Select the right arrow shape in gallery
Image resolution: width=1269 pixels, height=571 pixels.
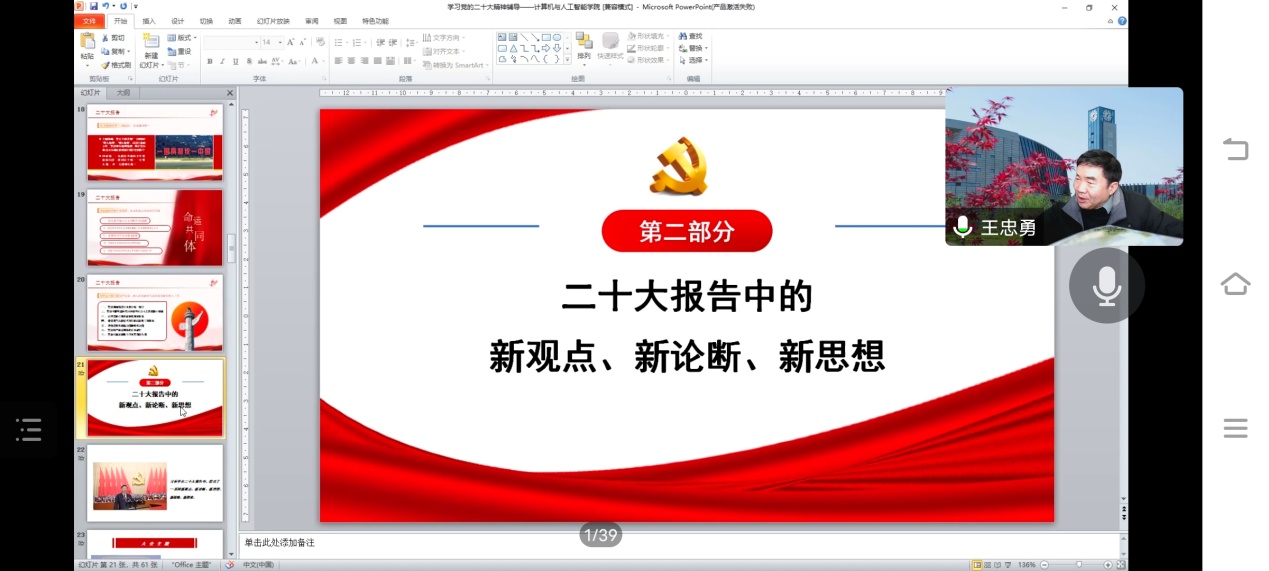(x=545, y=48)
